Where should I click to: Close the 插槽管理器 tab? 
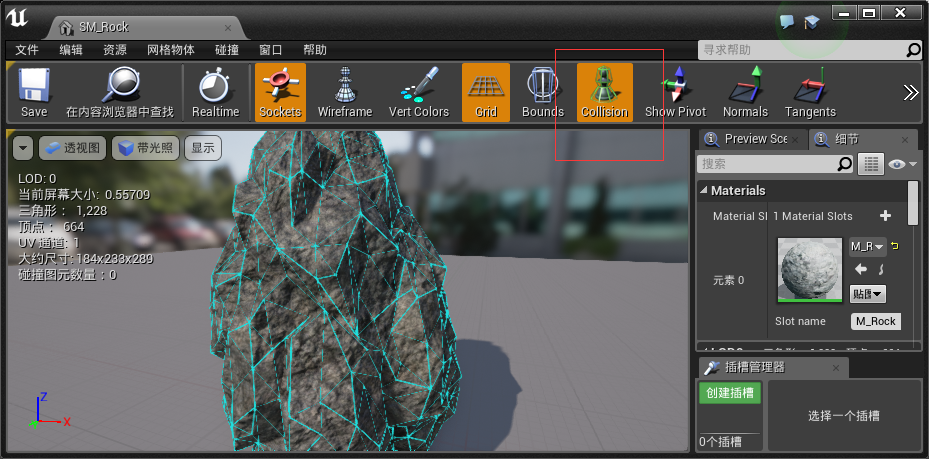click(x=835, y=368)
